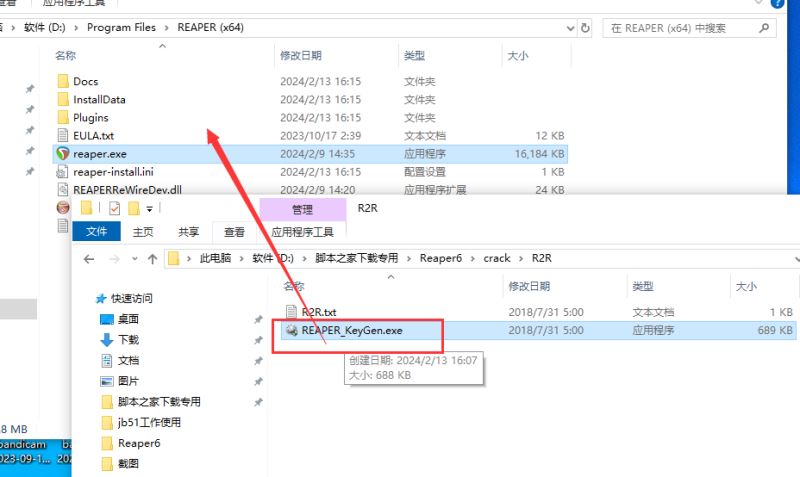Open the 文件 menu tab
The height and width of the screenshot is (477, 800).
[96, 232]
